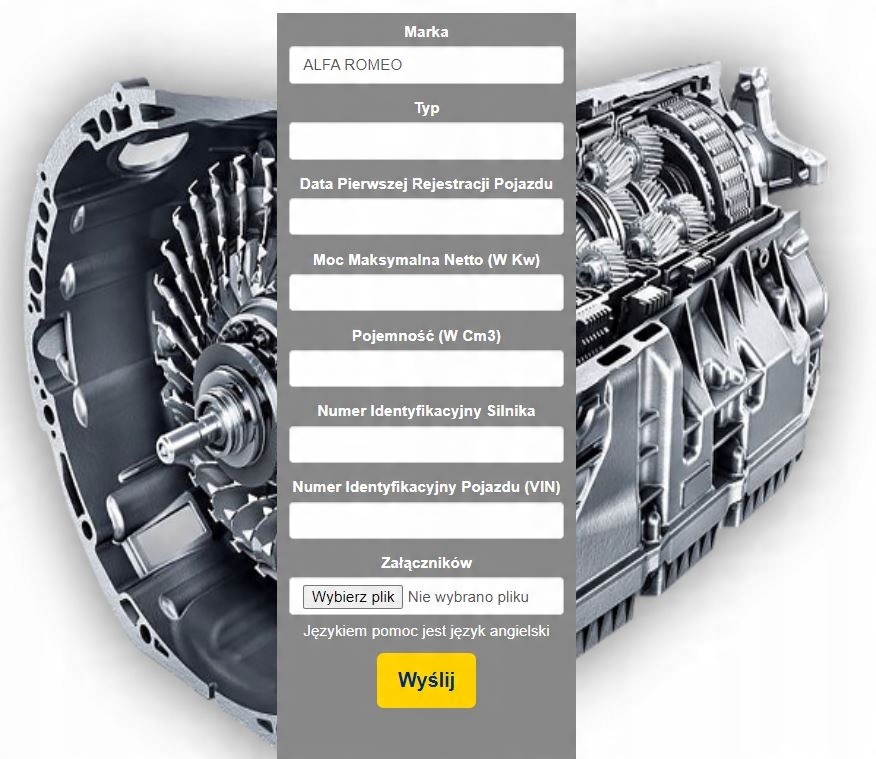Click the 'Nie wybrano pliku' file status text

tap(468, 596)
